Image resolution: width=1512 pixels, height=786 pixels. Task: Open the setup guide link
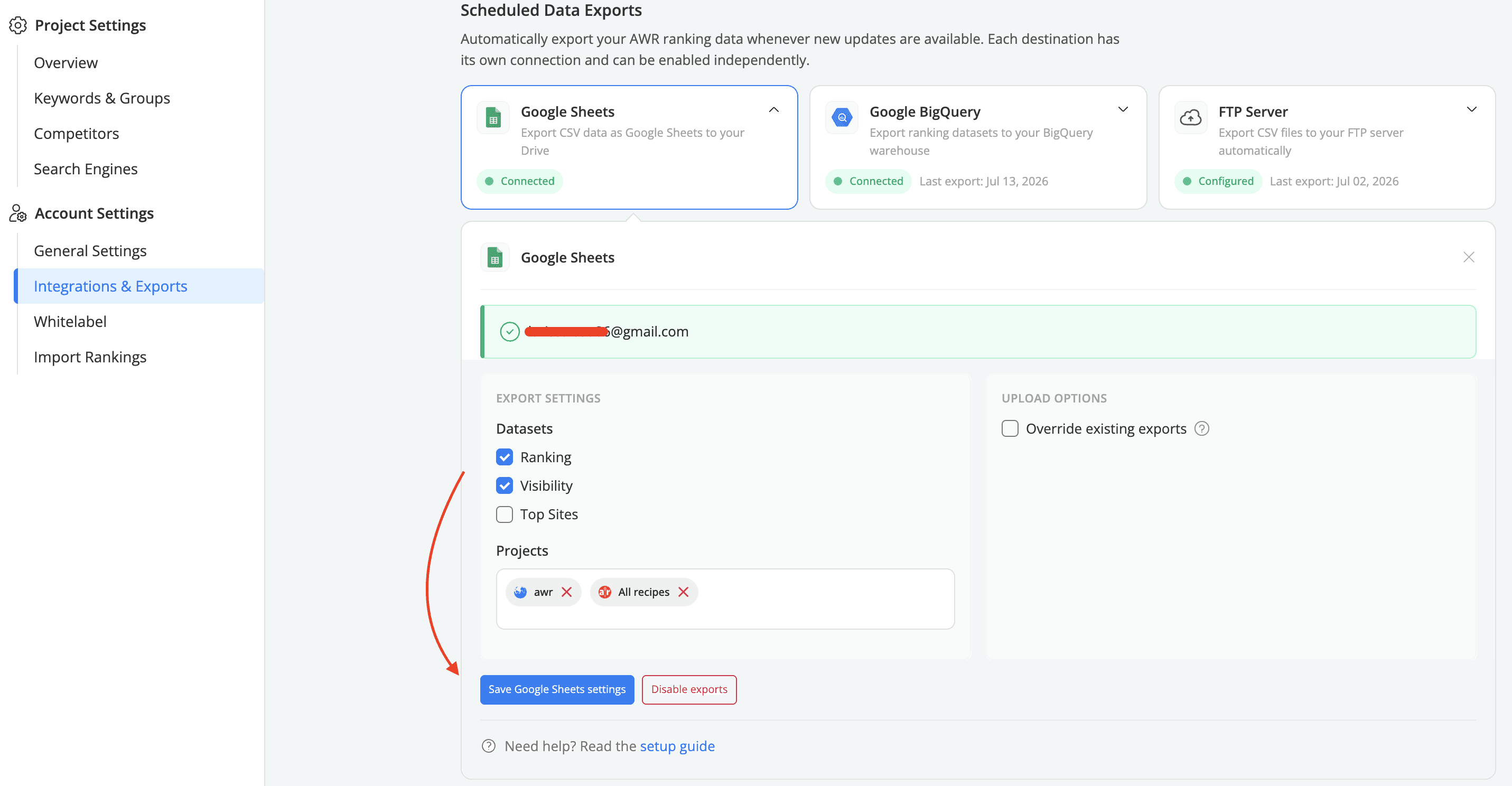pos(677,746)
